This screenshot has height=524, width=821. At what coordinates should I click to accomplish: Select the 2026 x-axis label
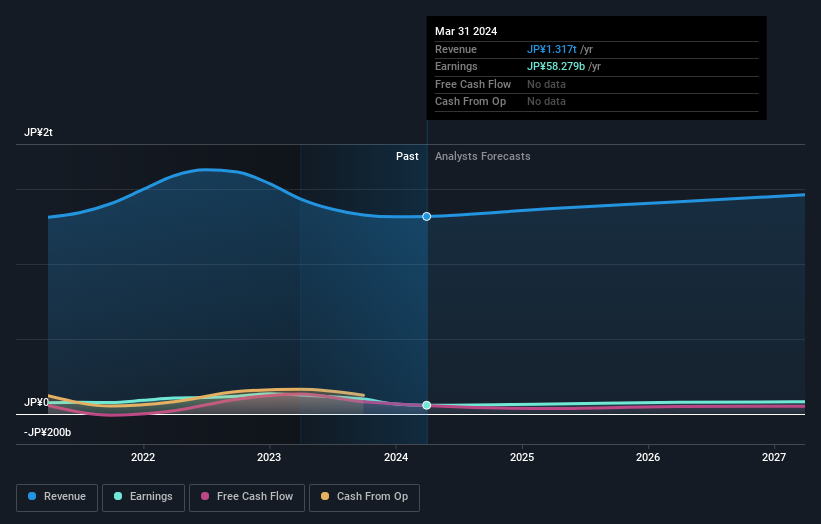pyautogui.click(x=648, y=457)
